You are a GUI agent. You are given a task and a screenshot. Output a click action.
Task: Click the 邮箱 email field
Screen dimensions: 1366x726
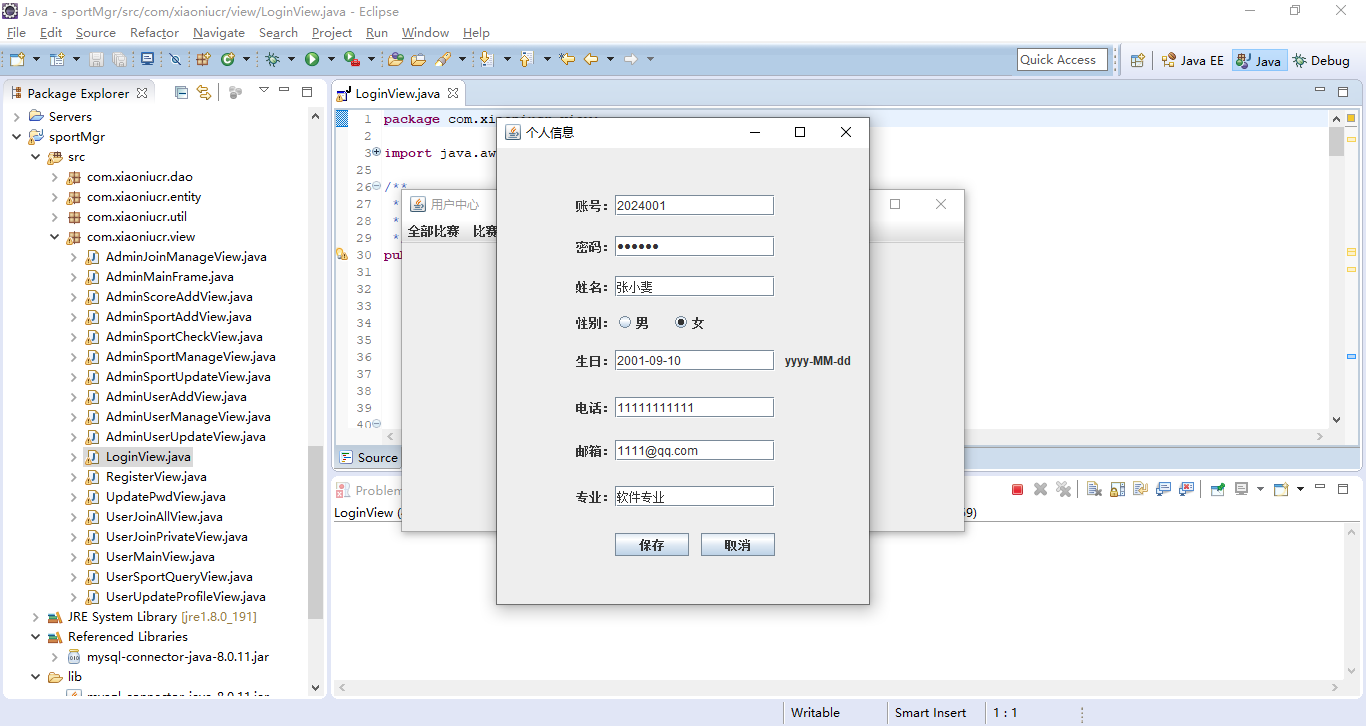pos(694,450)
